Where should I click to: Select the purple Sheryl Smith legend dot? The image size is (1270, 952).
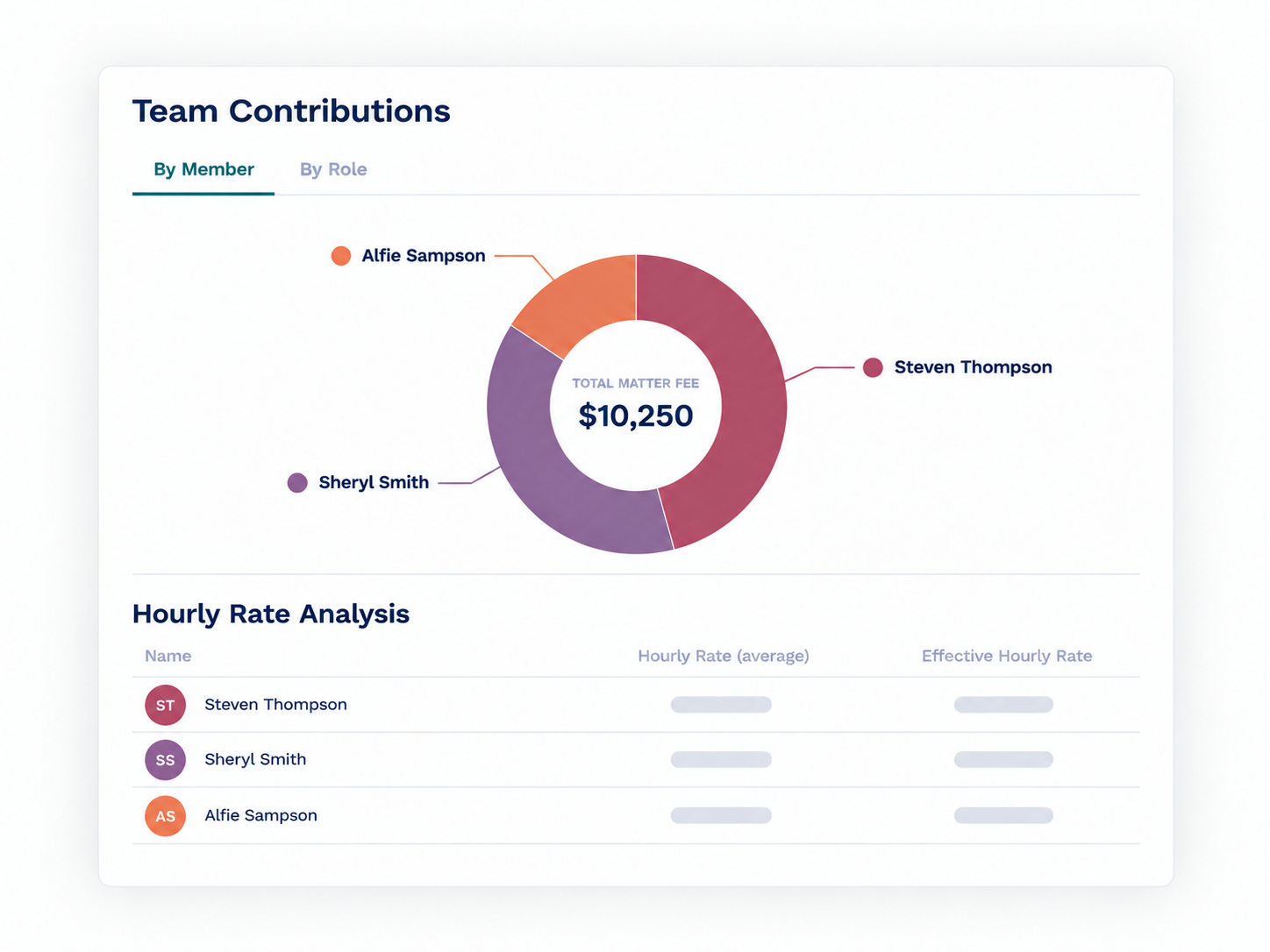[x=297, y=483]
